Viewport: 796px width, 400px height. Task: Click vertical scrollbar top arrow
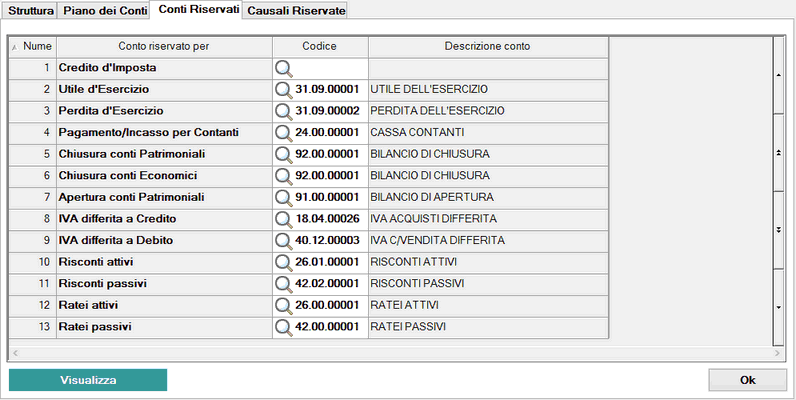(779, 75)
